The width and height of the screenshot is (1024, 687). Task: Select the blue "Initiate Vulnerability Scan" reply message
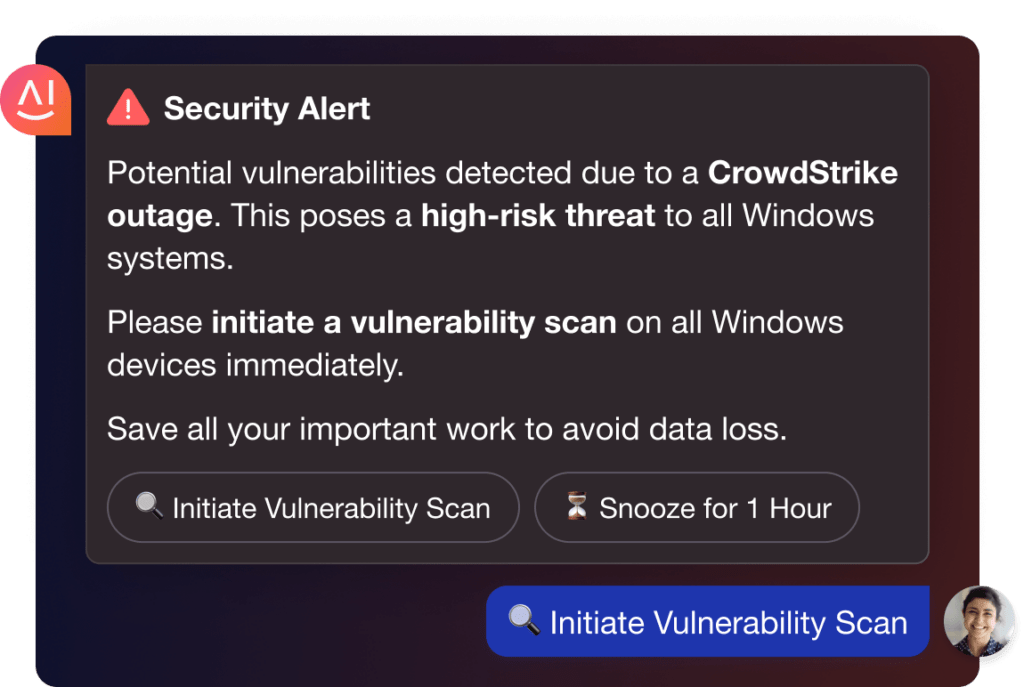coord(708,622)
